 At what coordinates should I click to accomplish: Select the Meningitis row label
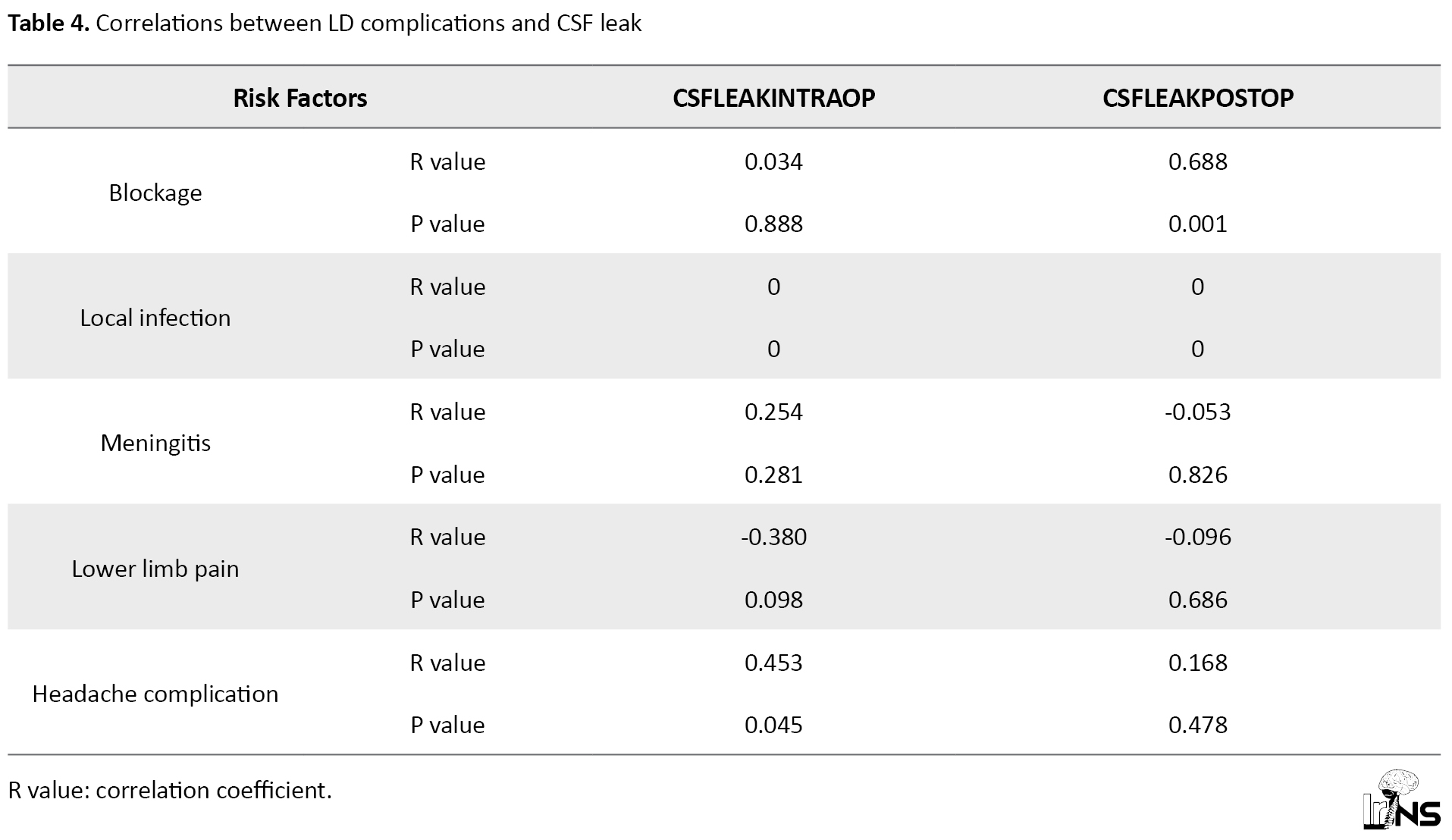(x=155, y=443)
